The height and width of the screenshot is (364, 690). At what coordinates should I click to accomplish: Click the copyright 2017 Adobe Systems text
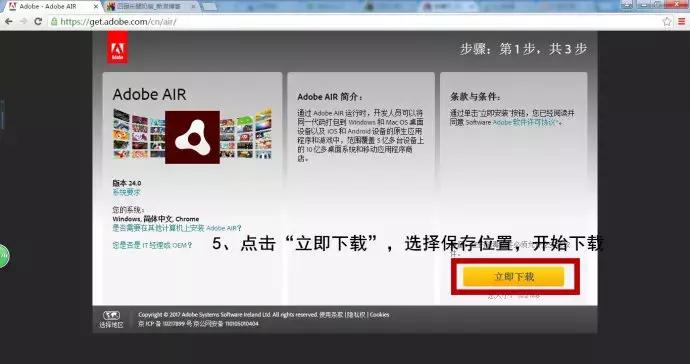(228, 315)
